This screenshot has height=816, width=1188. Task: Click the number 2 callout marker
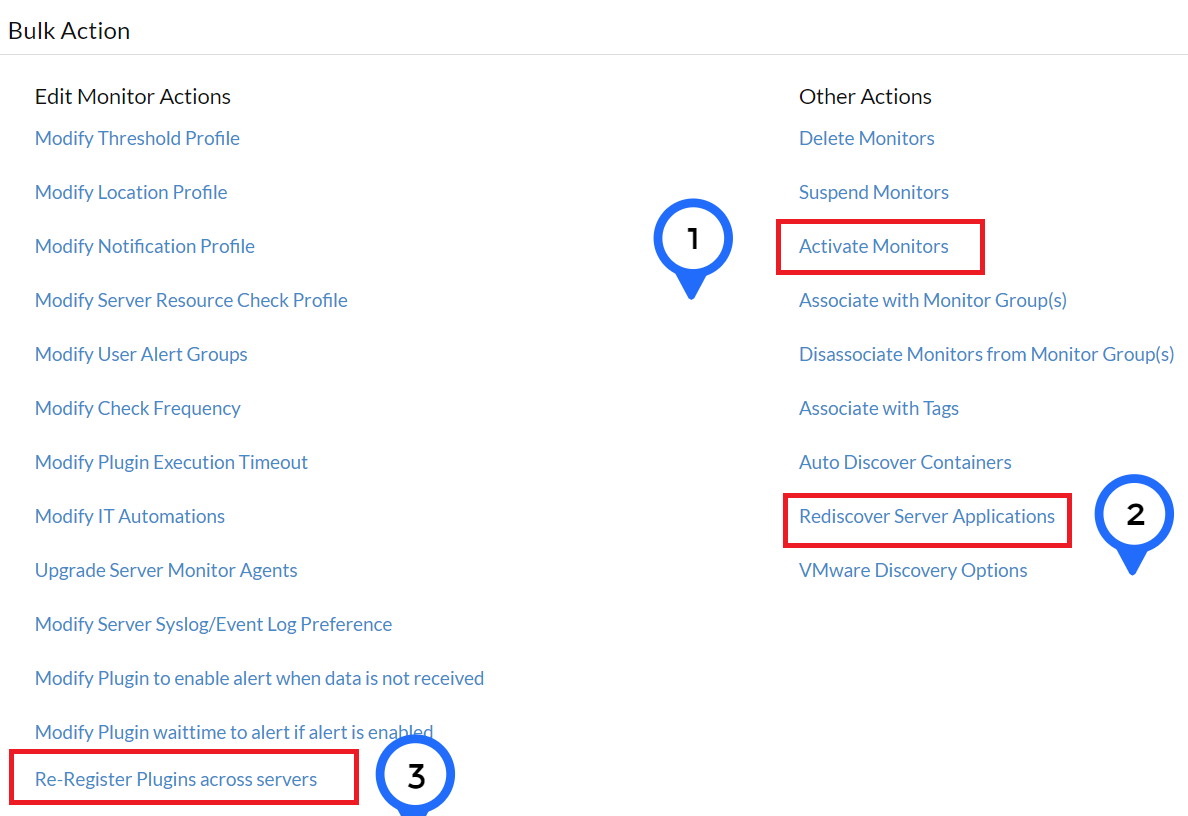[1134, 515]
